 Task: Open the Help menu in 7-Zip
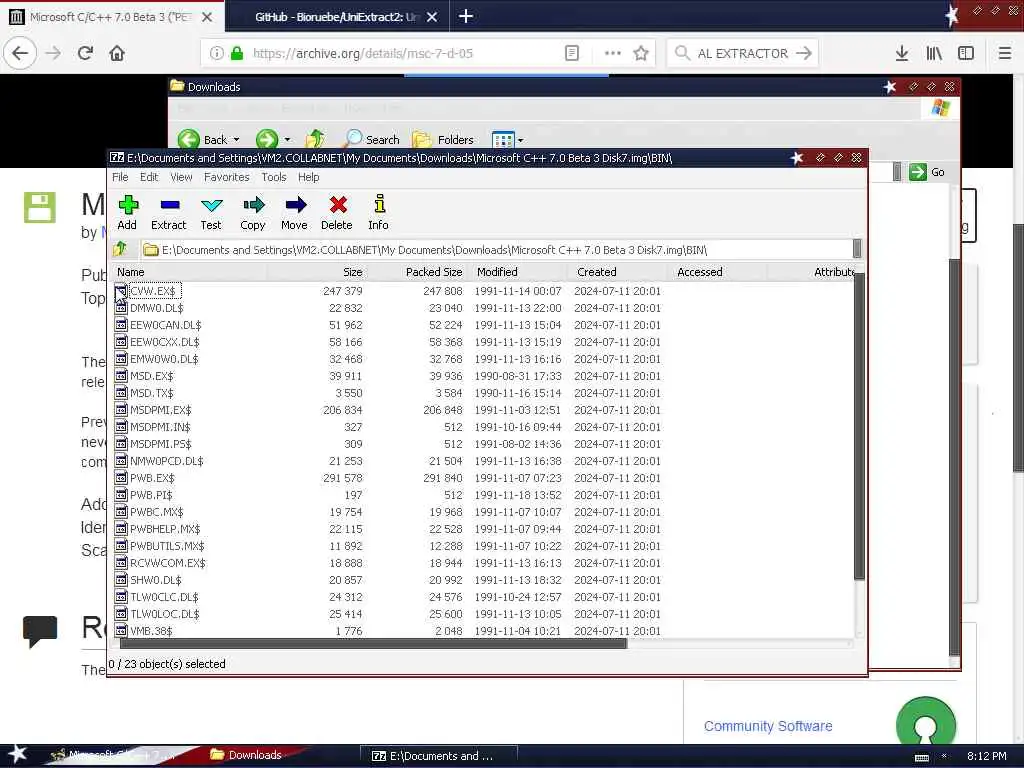[x=308, y=177]
